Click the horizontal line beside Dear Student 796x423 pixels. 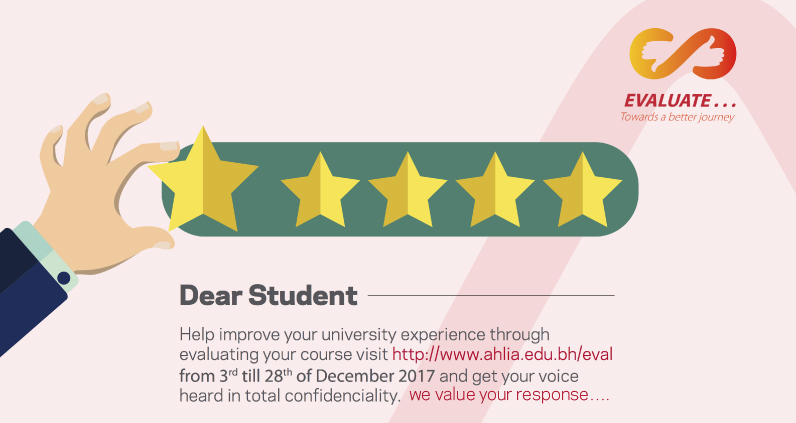click(x=491, y=295)
